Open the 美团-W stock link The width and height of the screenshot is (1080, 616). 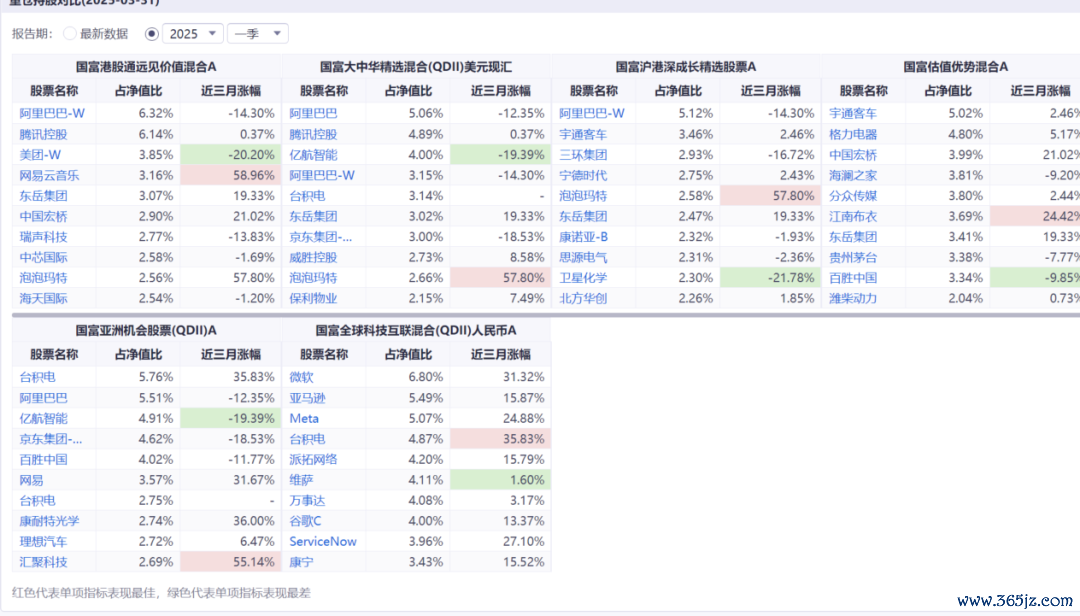pyautogui.click(x=40, y=155)
